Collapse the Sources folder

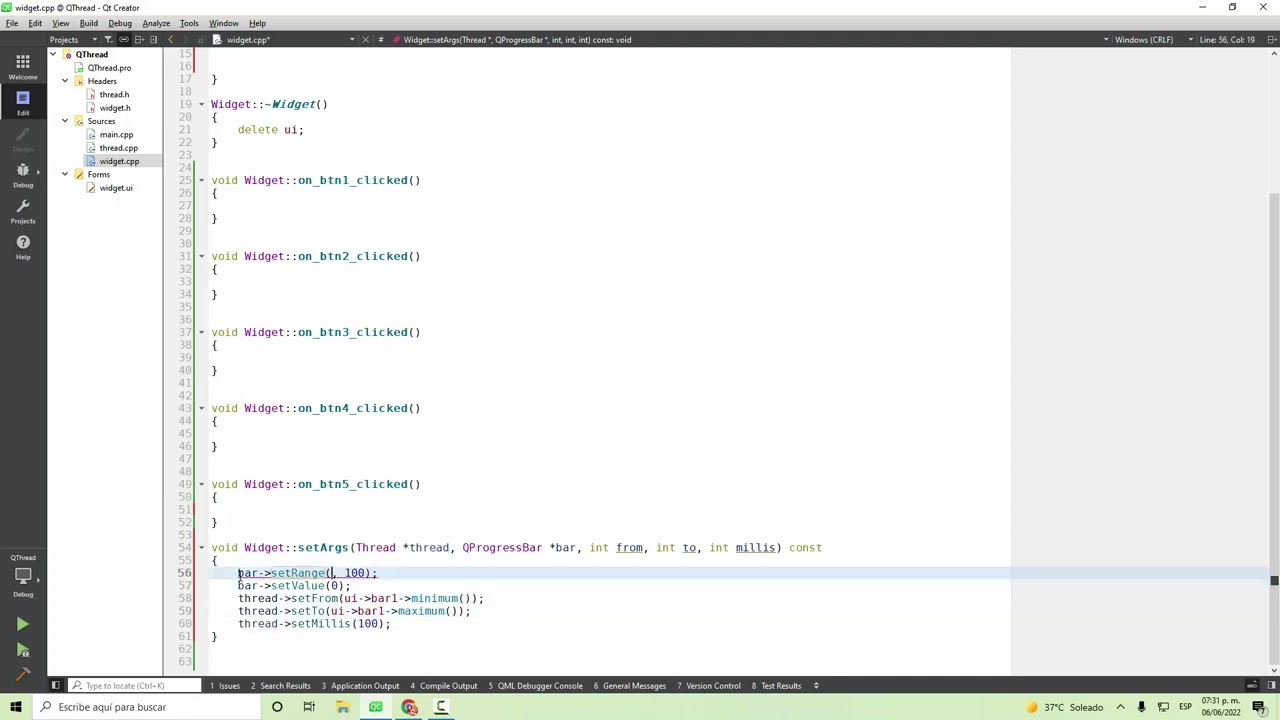coord(65,121)
